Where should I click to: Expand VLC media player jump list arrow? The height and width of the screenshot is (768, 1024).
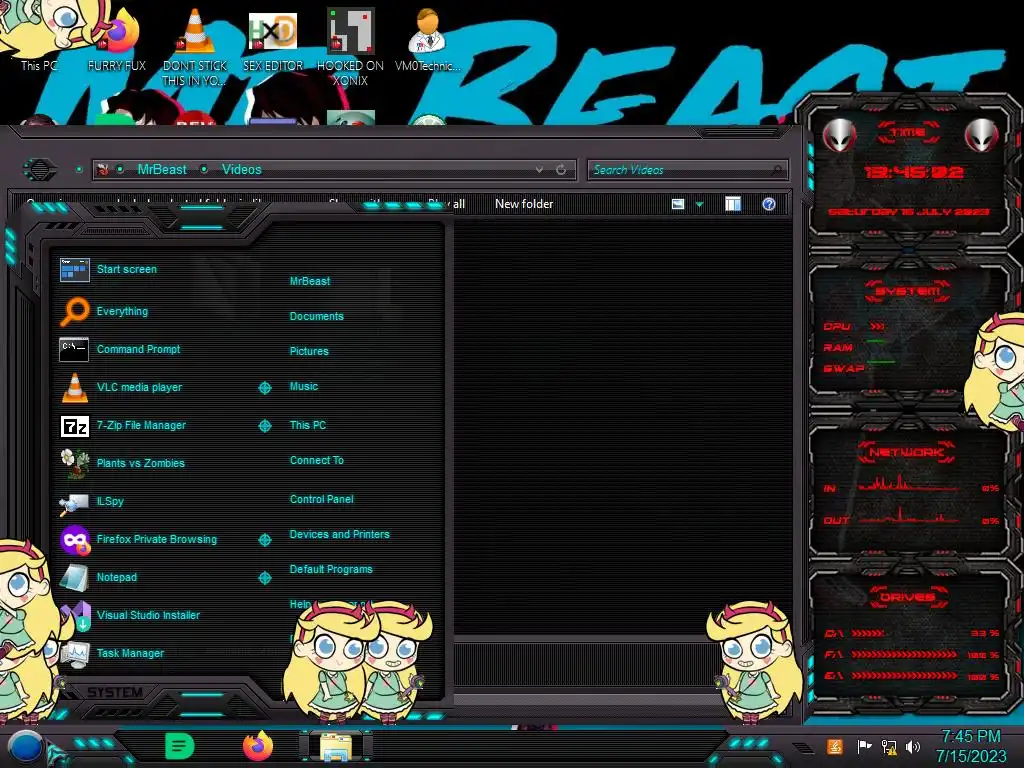click(x=265, y=388)
